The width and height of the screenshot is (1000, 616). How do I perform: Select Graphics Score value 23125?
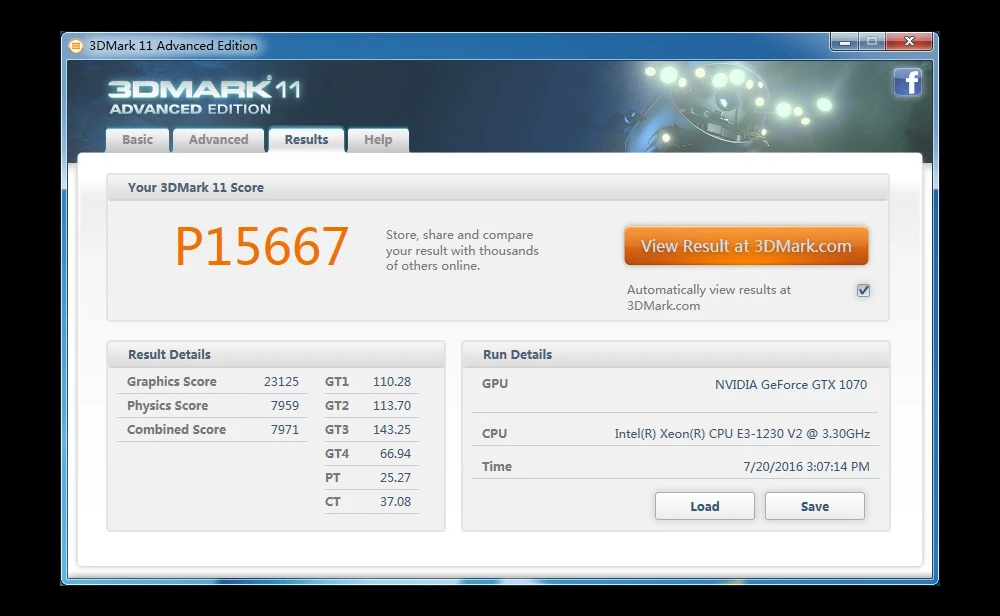pyautogui.click(x=281, y=382)
